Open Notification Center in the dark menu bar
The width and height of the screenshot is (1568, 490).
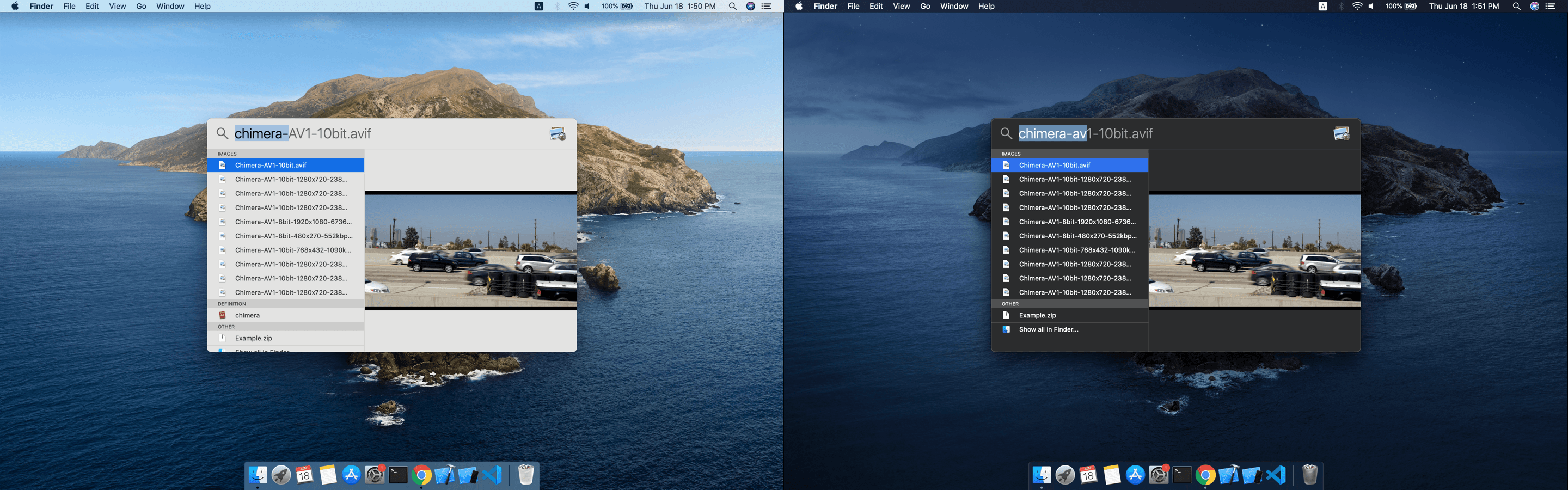(x=1551, y=6)
